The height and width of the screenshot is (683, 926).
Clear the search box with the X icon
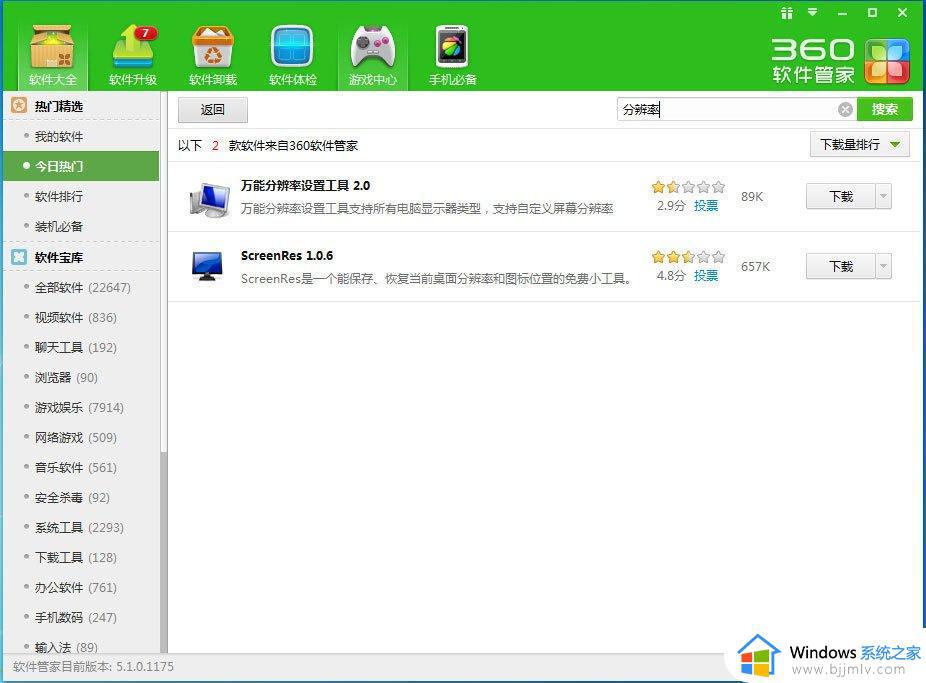845,109
